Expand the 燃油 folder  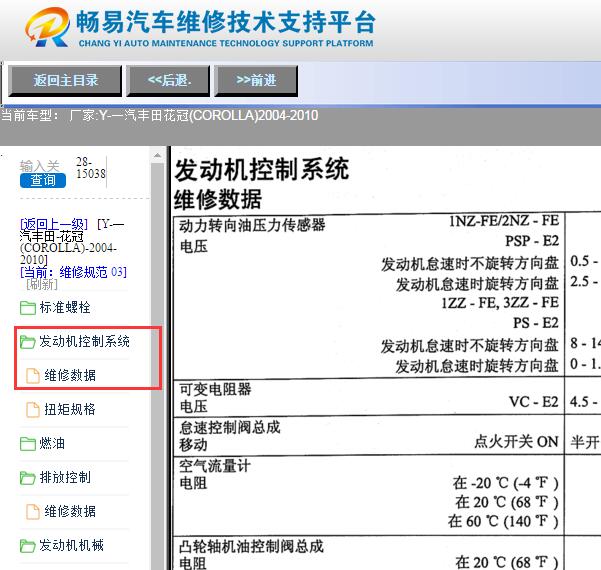click(x=52, y=444)
